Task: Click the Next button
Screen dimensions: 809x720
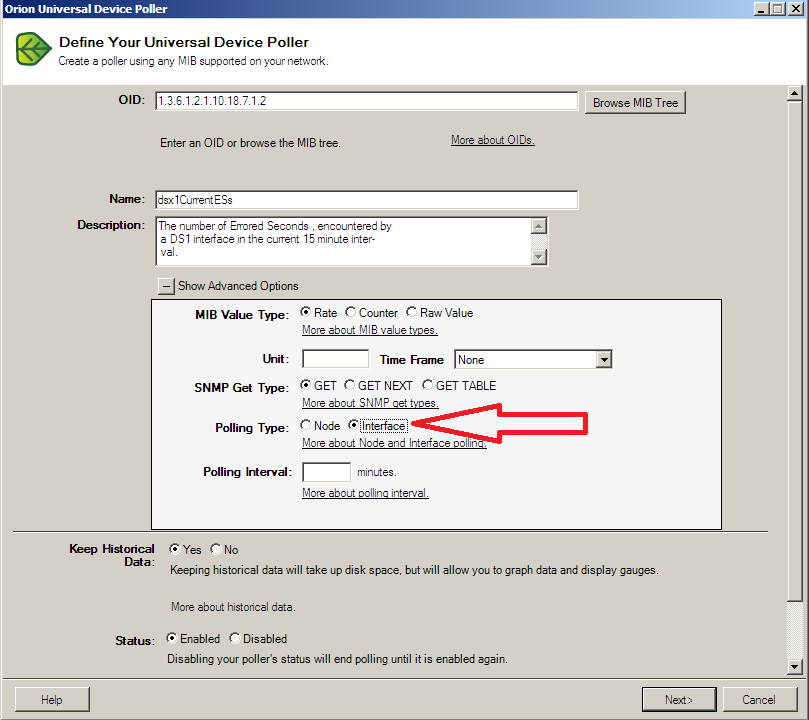Action: (x=679, y=699)
